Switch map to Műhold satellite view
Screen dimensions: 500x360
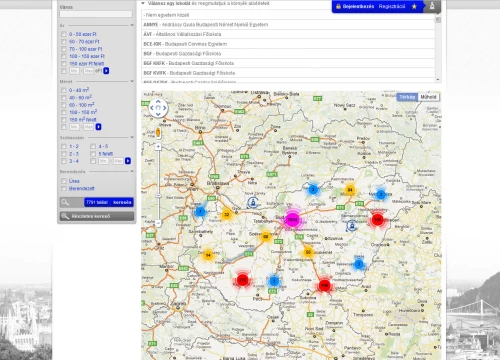point(428,97)
